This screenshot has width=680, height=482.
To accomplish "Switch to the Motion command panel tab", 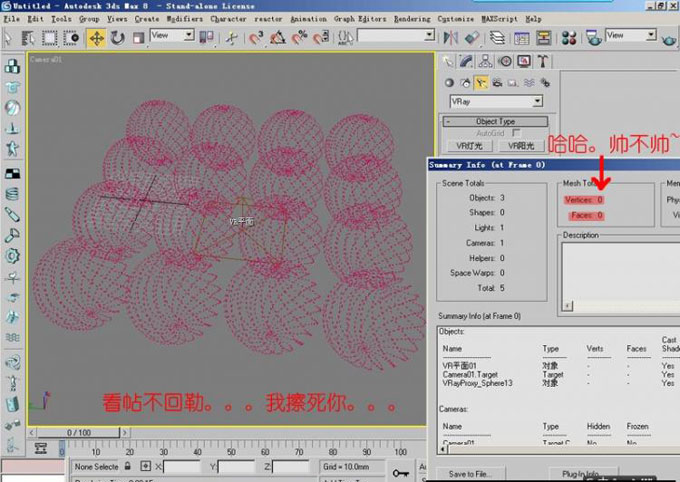I will pos(505,62).
